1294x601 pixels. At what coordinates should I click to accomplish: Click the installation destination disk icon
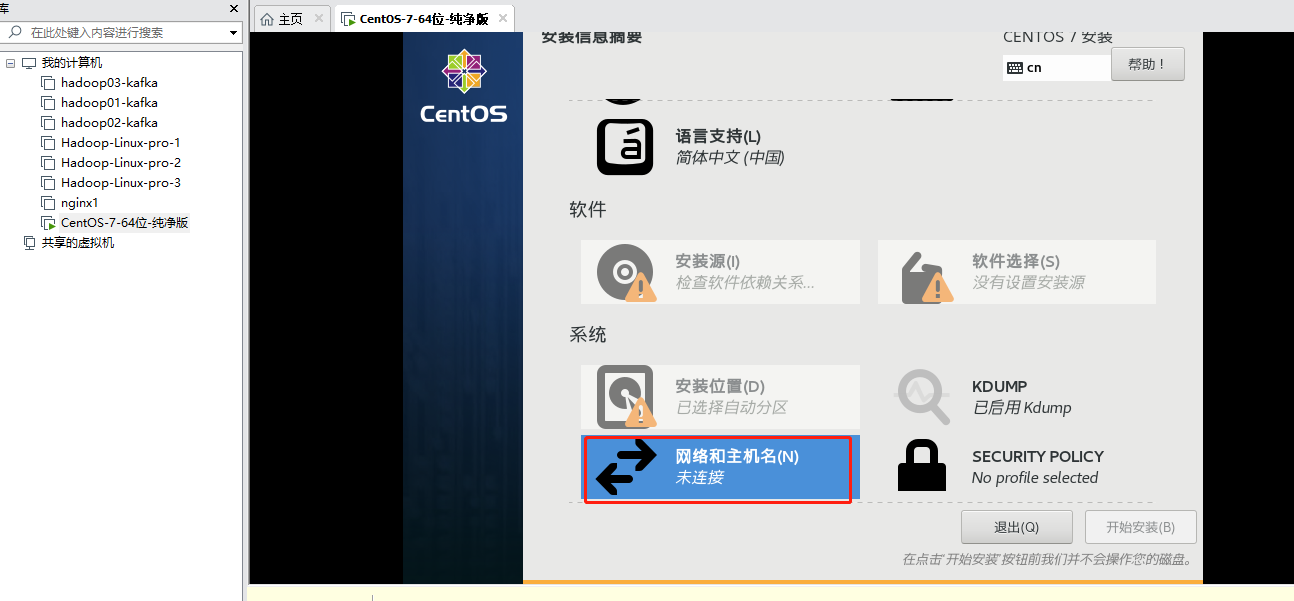626,397
